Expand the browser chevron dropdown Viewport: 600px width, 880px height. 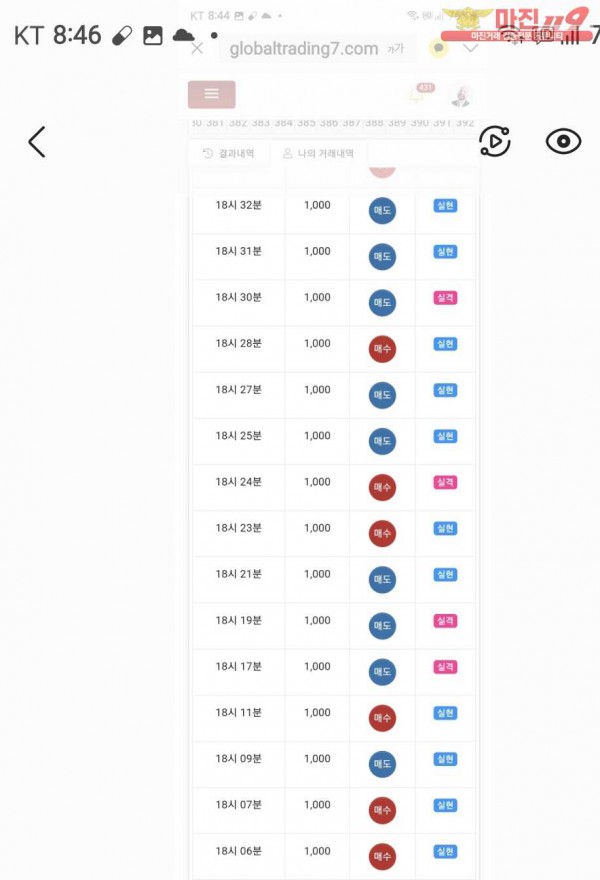click(x=470, y=48)
